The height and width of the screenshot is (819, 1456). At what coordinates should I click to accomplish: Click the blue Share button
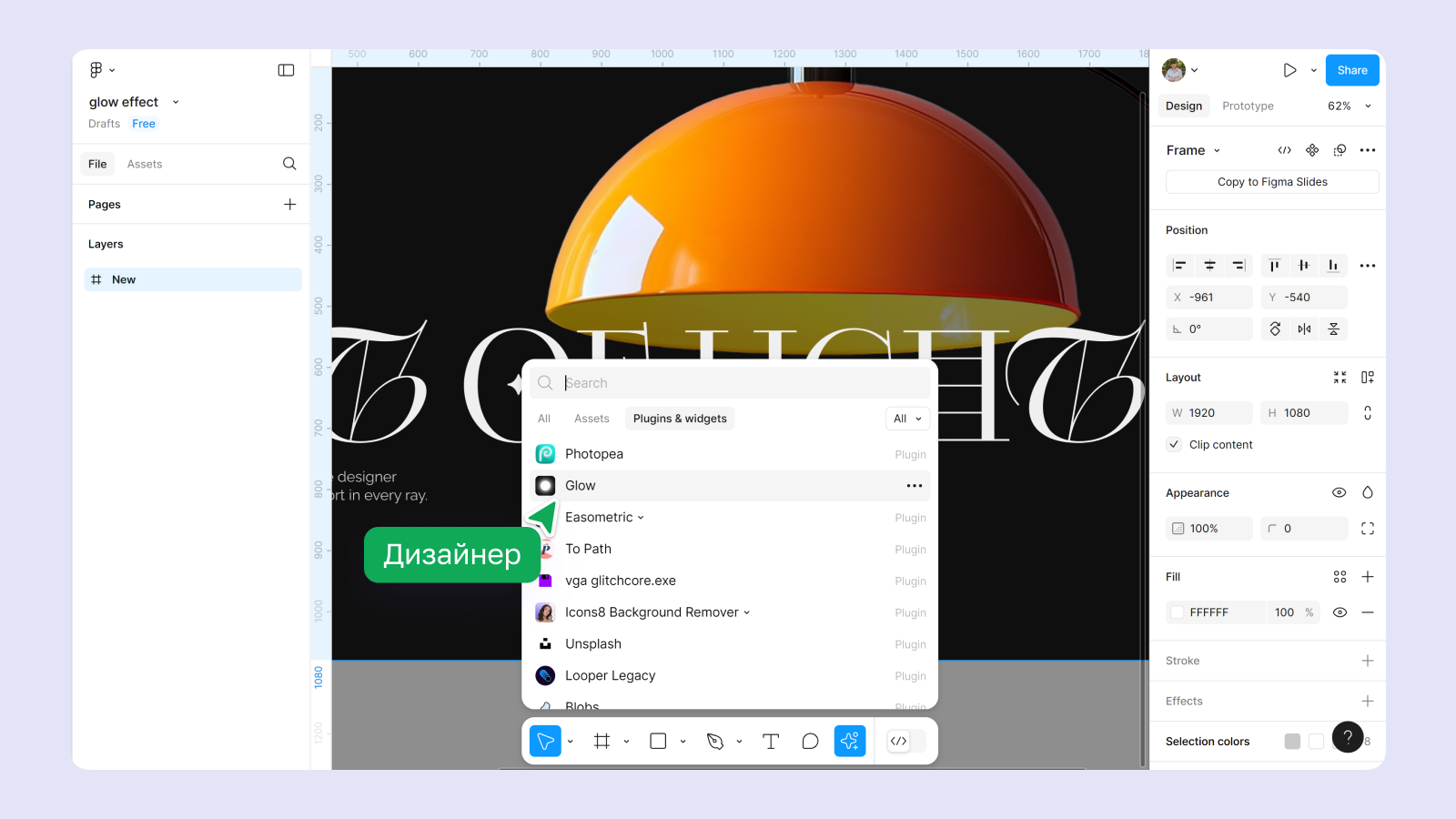point(1351,70)
